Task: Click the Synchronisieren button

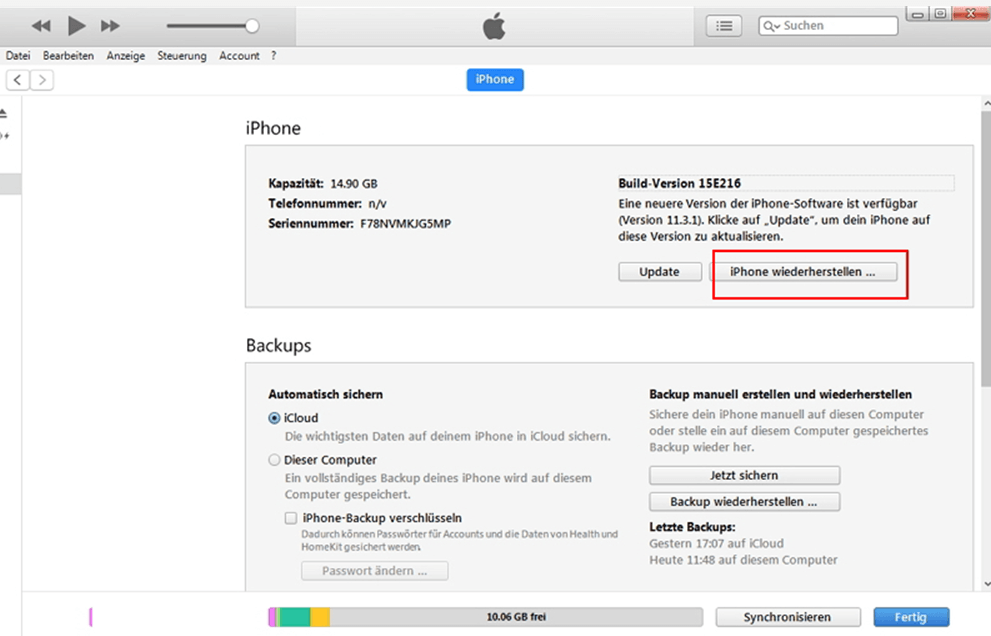Action: pos(787,617)
